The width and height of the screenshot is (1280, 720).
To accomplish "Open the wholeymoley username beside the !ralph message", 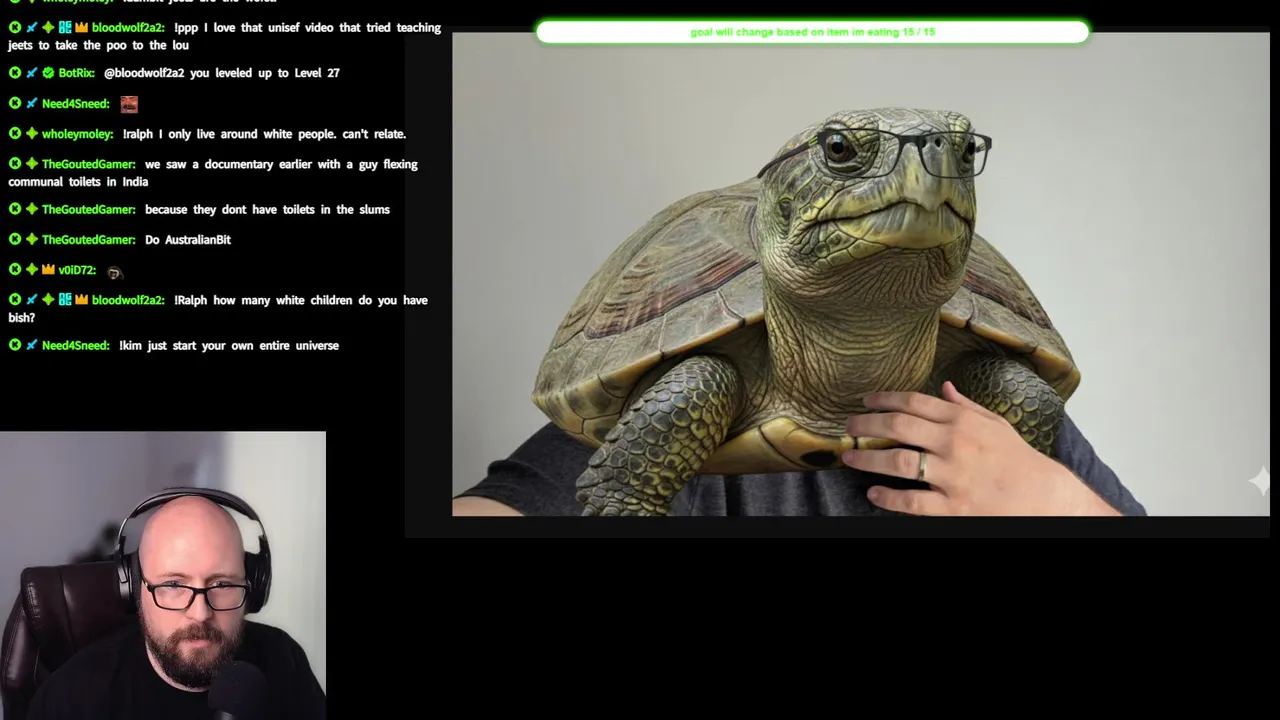I will pos(78,134).
